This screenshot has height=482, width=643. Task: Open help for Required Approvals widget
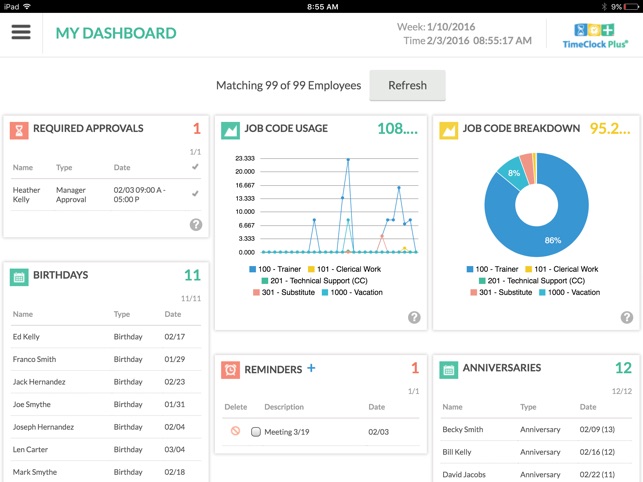coord(196,225)
